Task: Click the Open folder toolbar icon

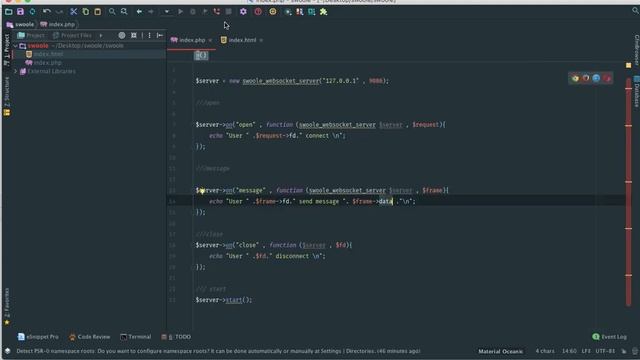Action: pos(9,12)
